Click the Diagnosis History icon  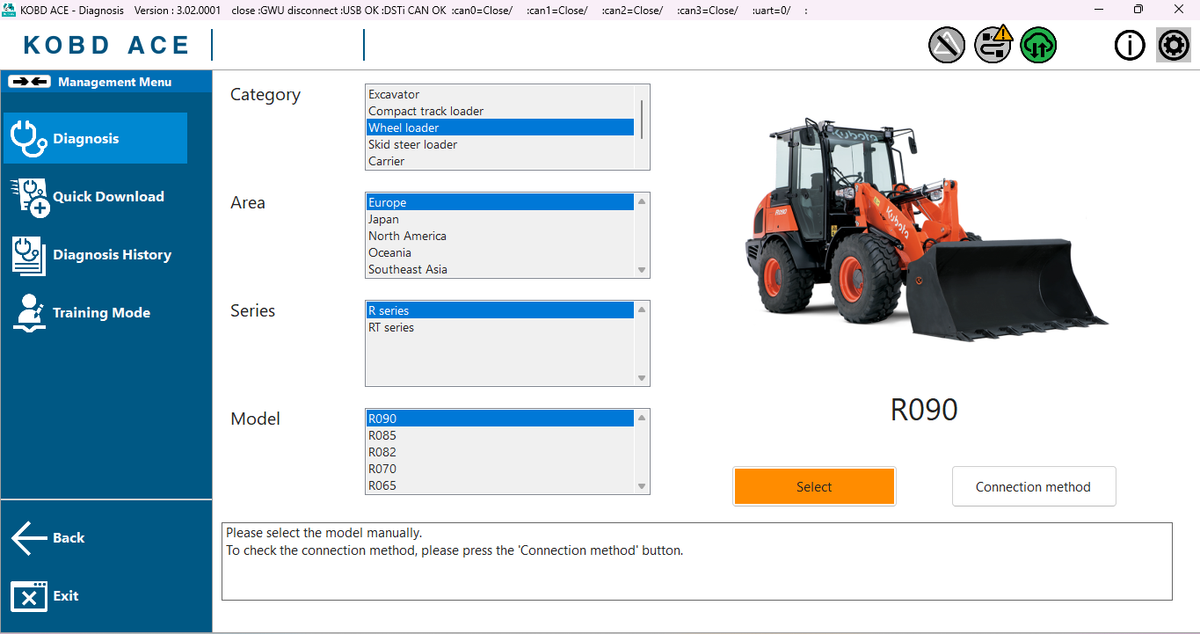(x=28, y=255)
